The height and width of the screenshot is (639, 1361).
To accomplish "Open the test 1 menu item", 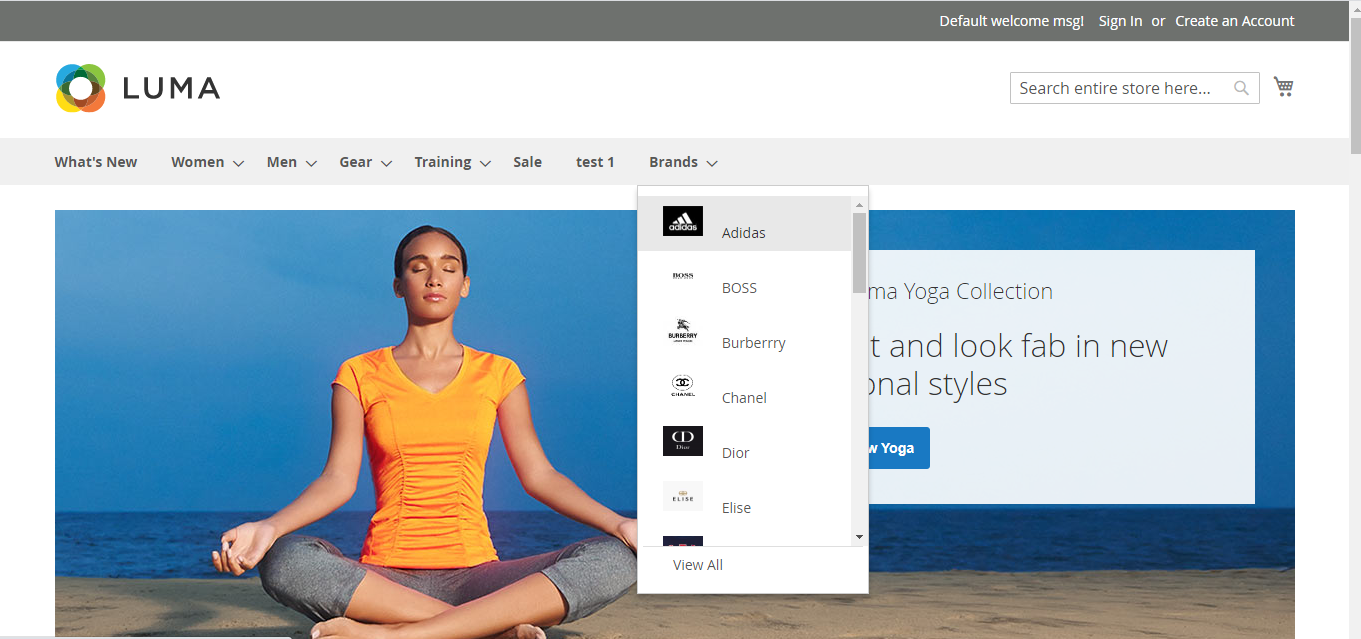I will click(x=595, y=162).
